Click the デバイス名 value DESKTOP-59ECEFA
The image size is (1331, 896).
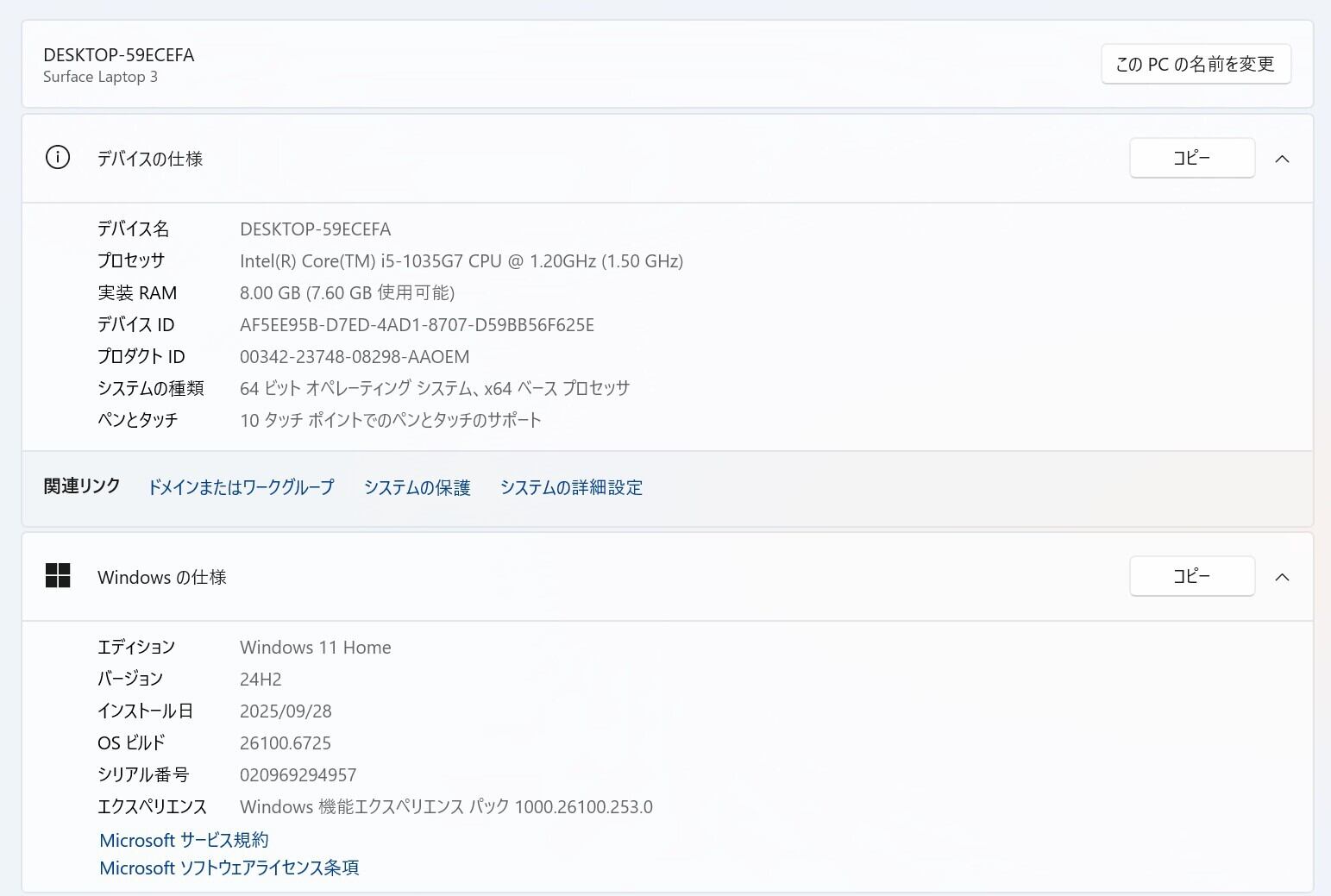pyautogui.click(x=316, y=229)
